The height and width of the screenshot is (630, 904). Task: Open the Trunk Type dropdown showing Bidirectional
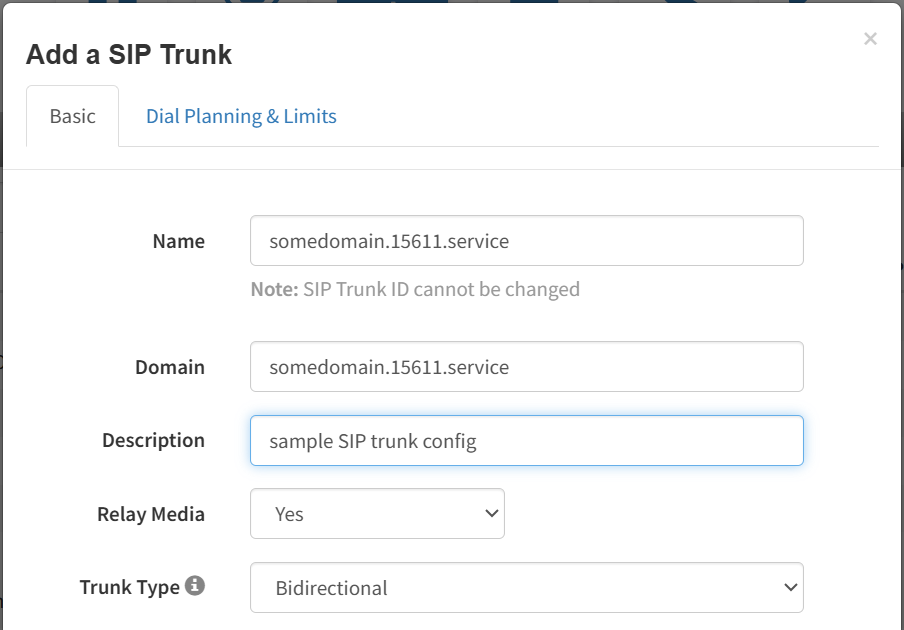526,587
